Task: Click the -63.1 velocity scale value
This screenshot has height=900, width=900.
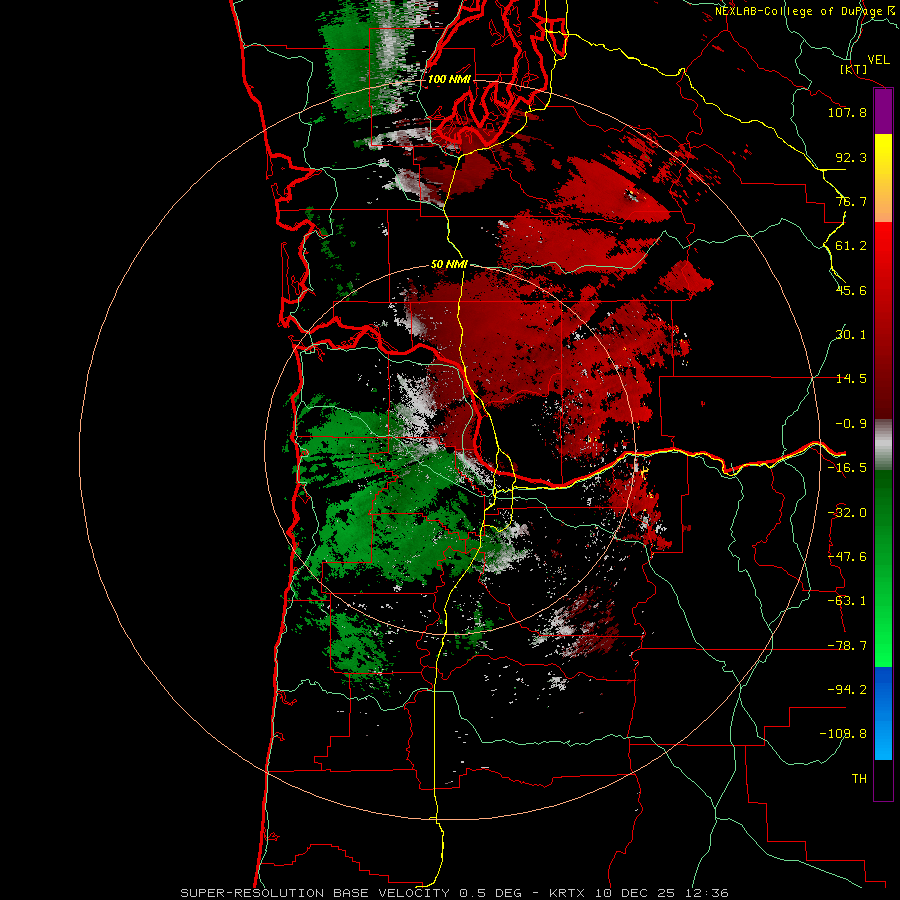Action: 847,601
